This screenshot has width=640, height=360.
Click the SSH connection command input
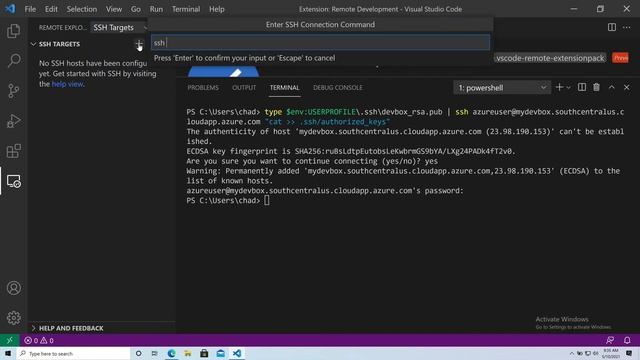coord(320,42)
